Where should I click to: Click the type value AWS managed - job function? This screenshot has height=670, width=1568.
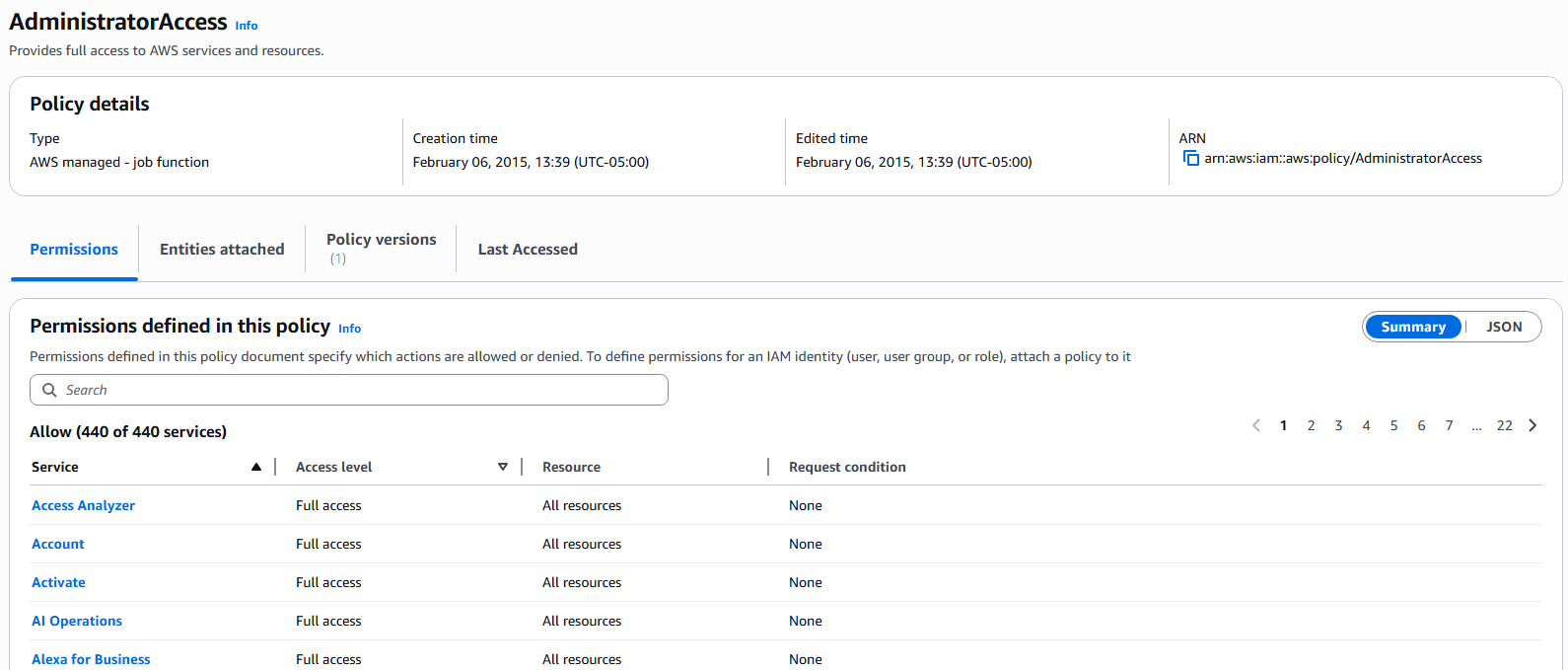pos(119,162)
